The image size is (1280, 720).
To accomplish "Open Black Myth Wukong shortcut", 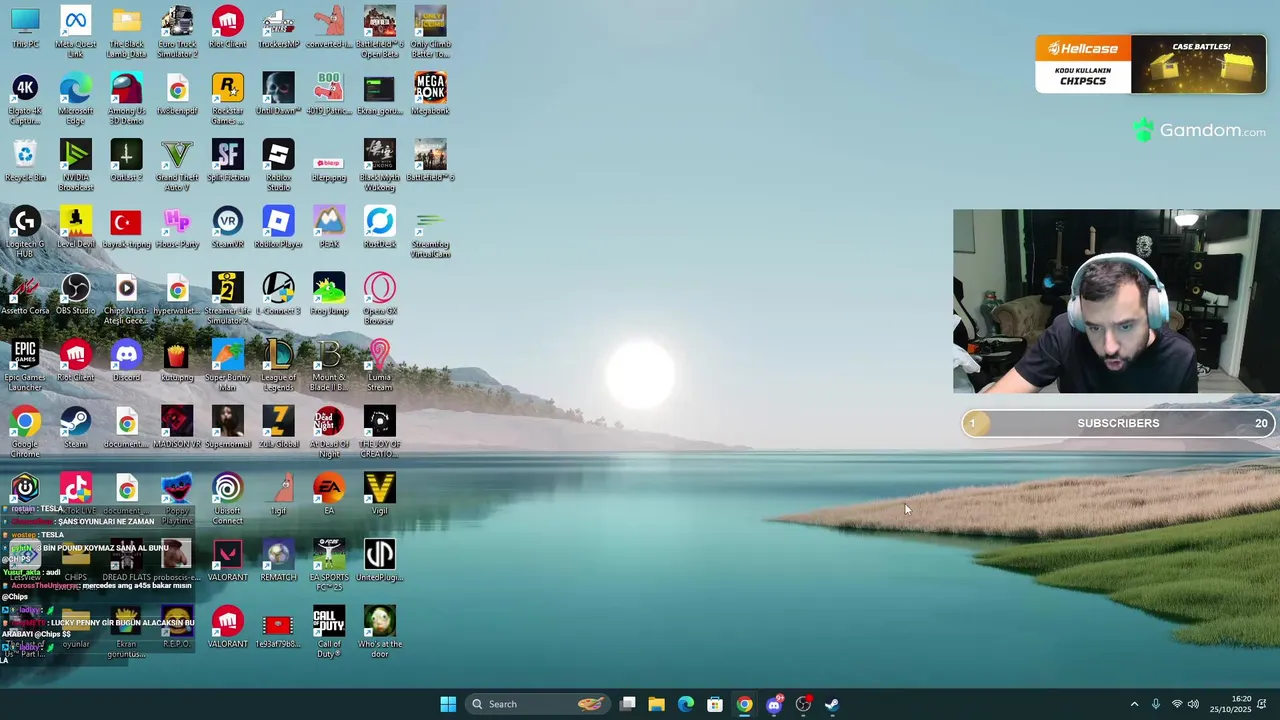I will (x=379, y=166).
